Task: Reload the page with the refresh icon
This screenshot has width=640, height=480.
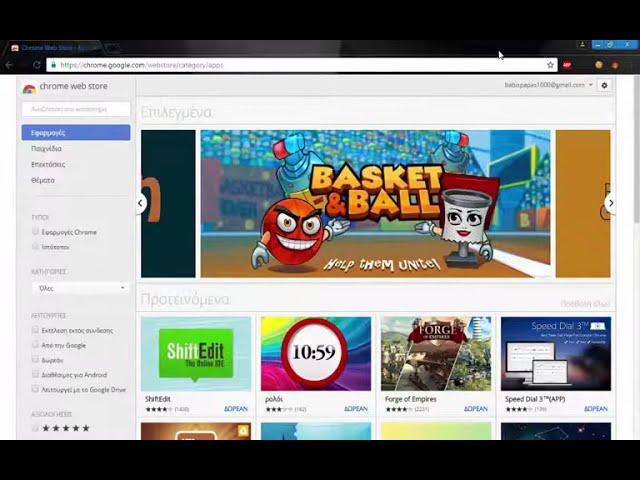Action: pos(37,65)
